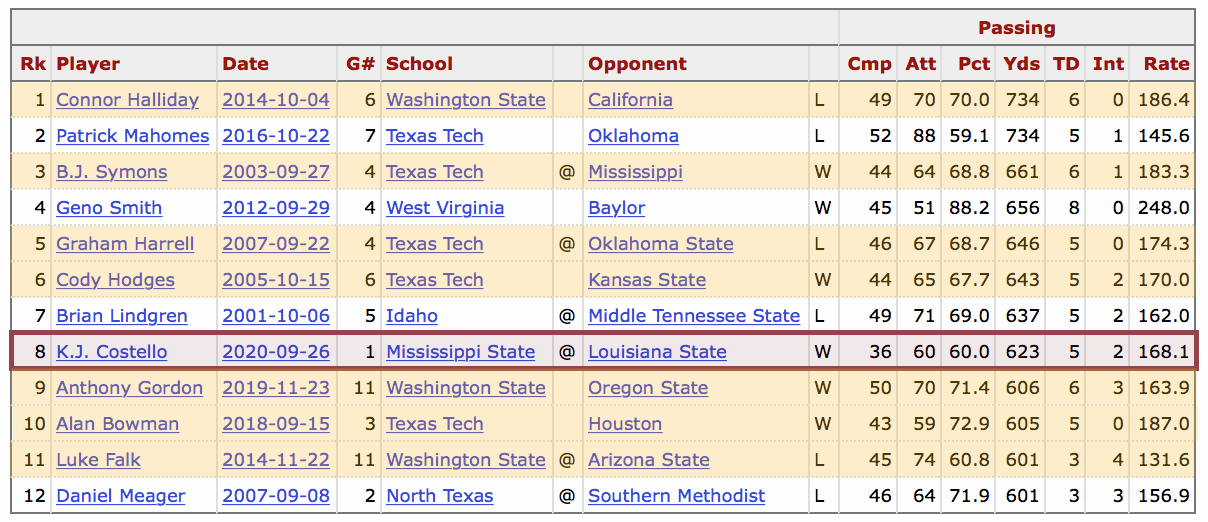
Task: Open Southern Methodist opponent link
Action: click(x=676, y=496)
